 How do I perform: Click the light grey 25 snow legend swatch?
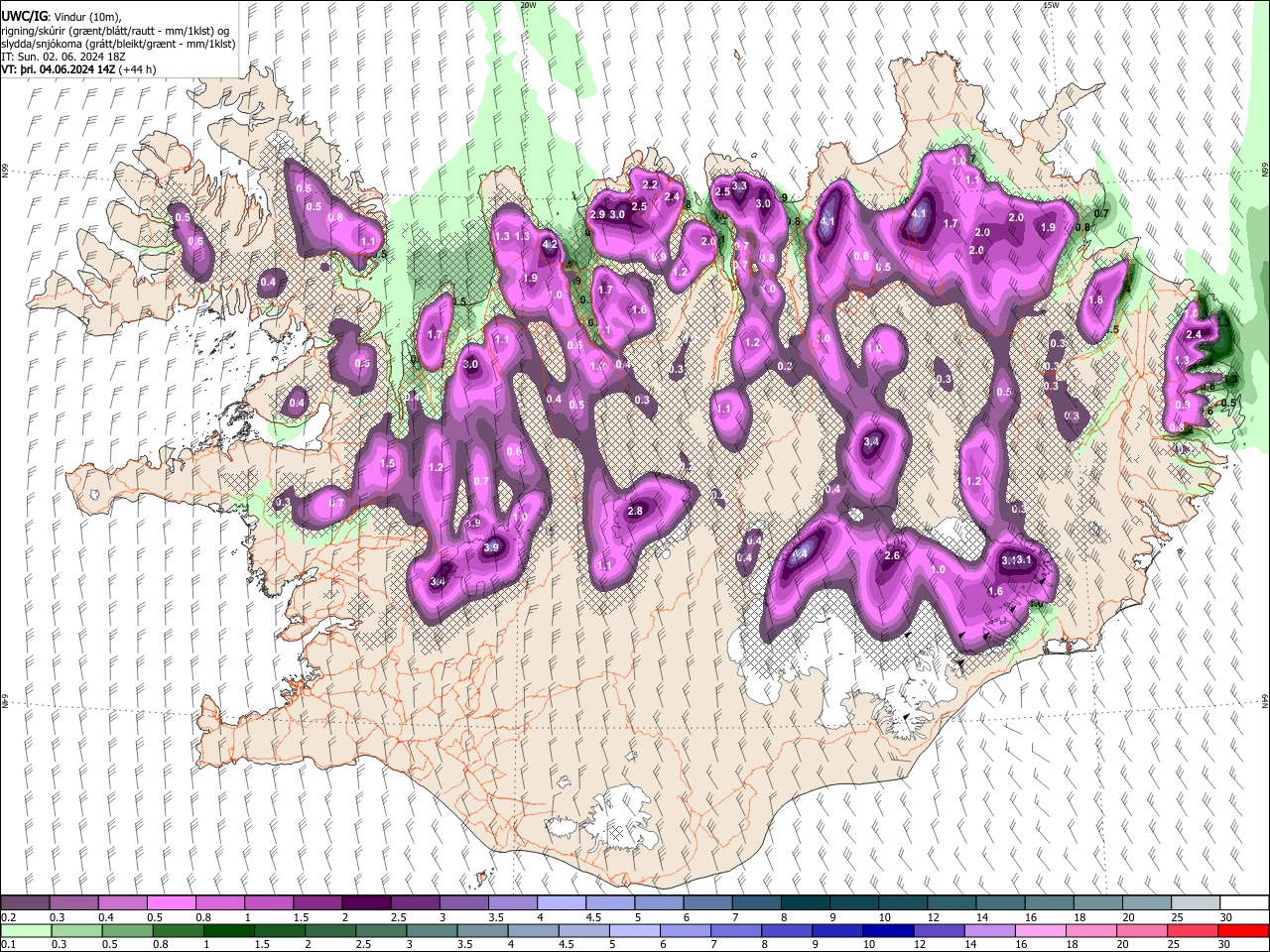[1195, 902]
